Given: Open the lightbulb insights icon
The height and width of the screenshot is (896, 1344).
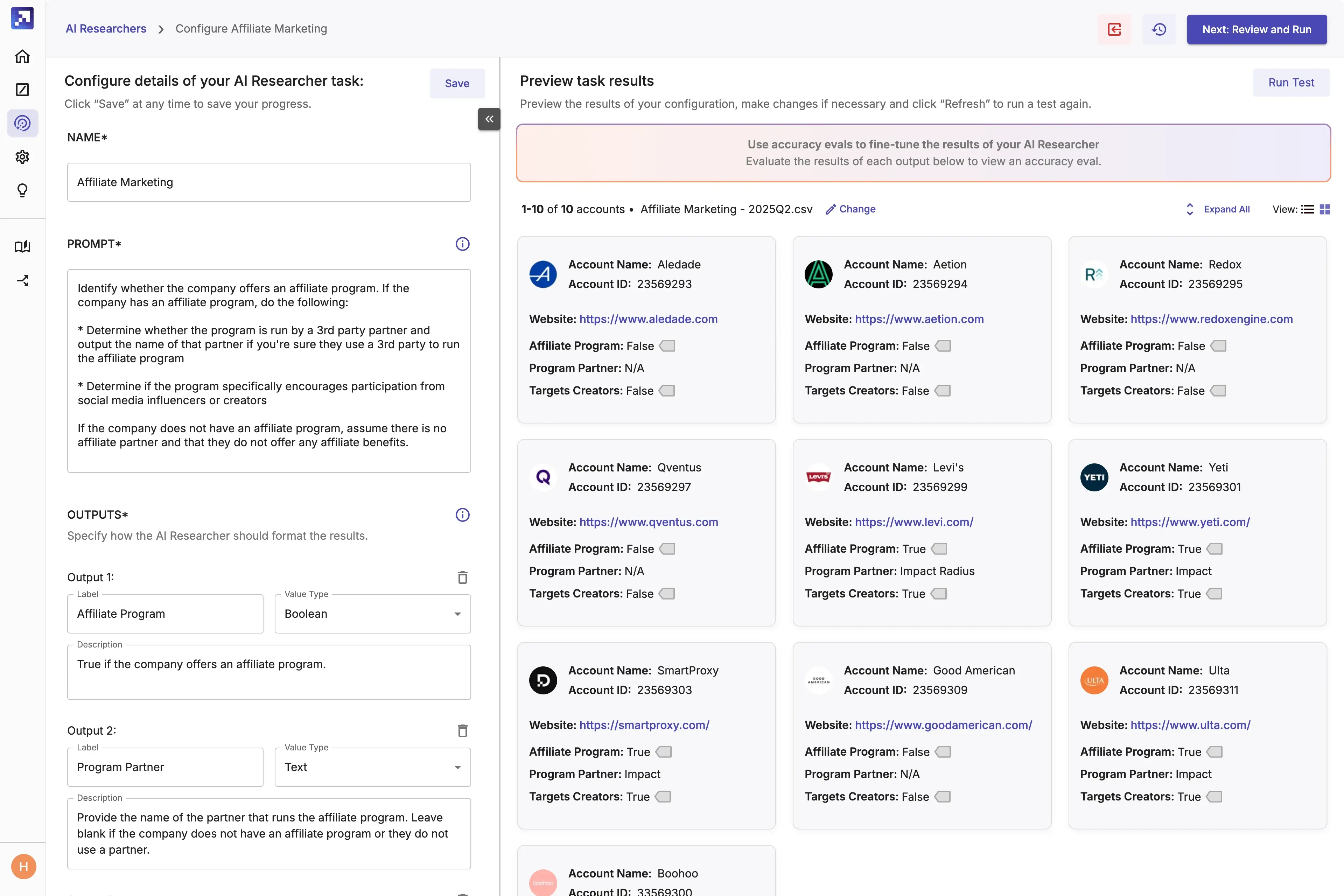Looking at the screenshot, I should [x=22, y=190].
